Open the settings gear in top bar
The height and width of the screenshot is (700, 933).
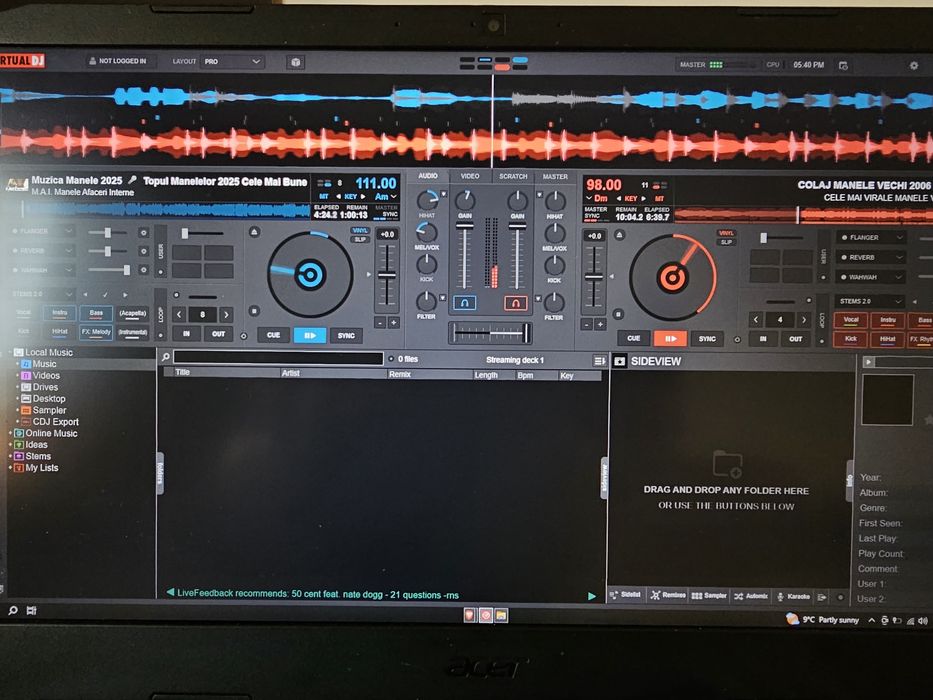tap(914, 65)
